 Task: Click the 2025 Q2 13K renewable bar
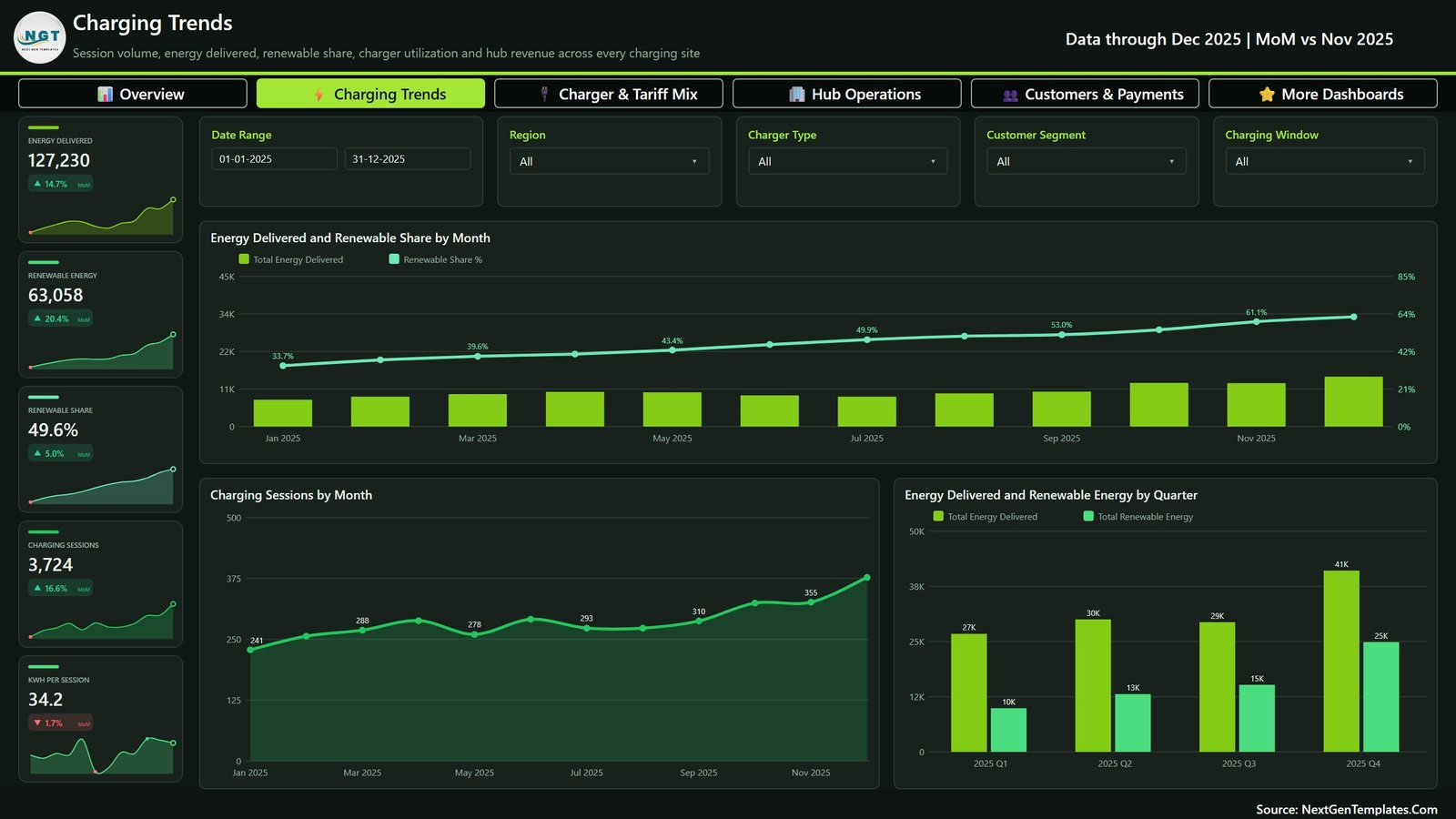[x=1133, y=723]
